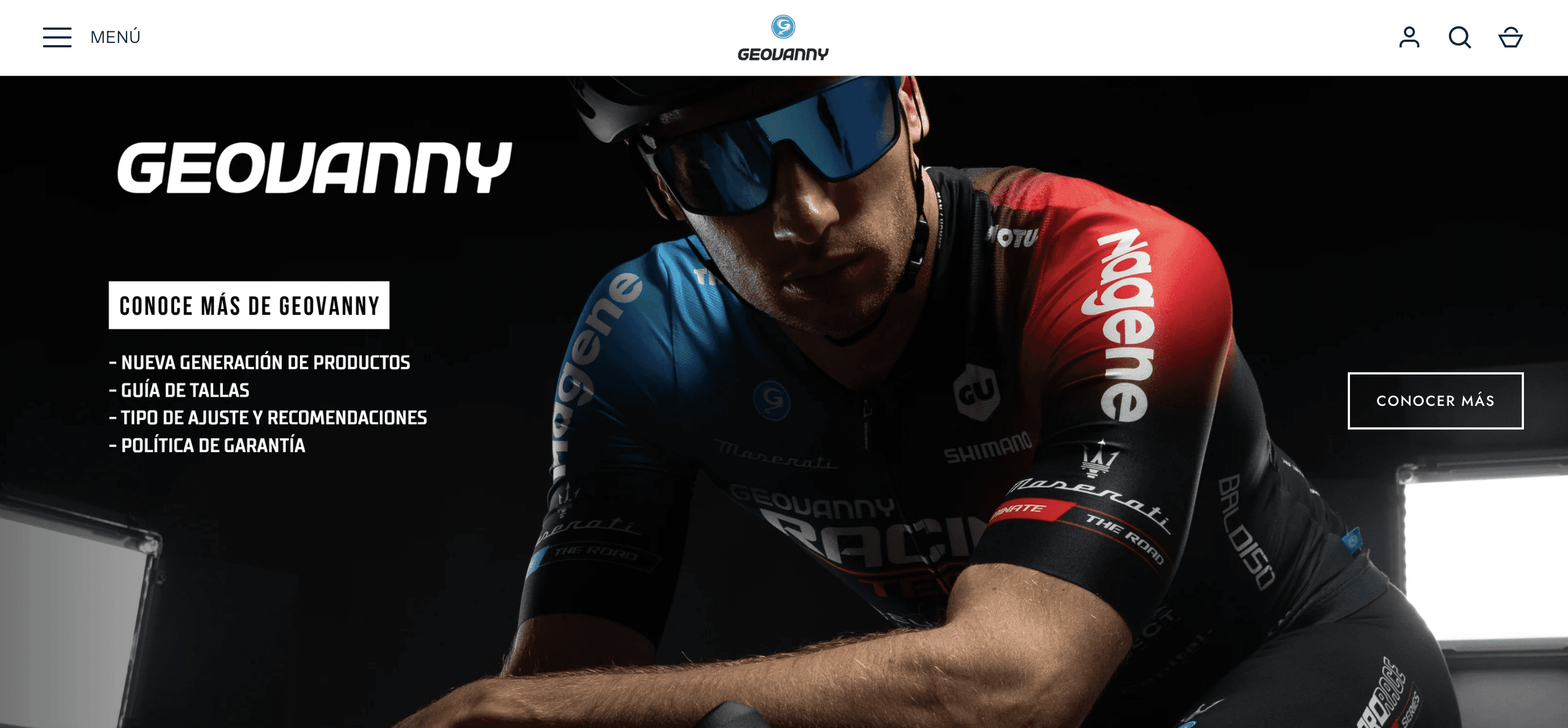Select the Política de Garantía line

(x=208, y=446)
